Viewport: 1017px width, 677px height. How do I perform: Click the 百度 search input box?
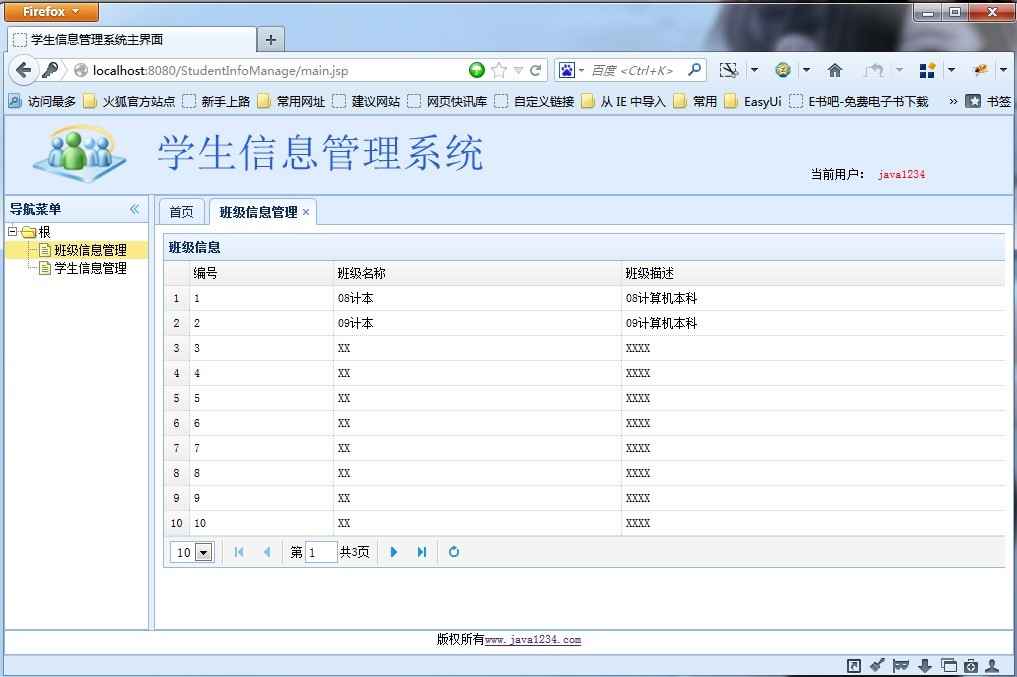coord(634,70)
